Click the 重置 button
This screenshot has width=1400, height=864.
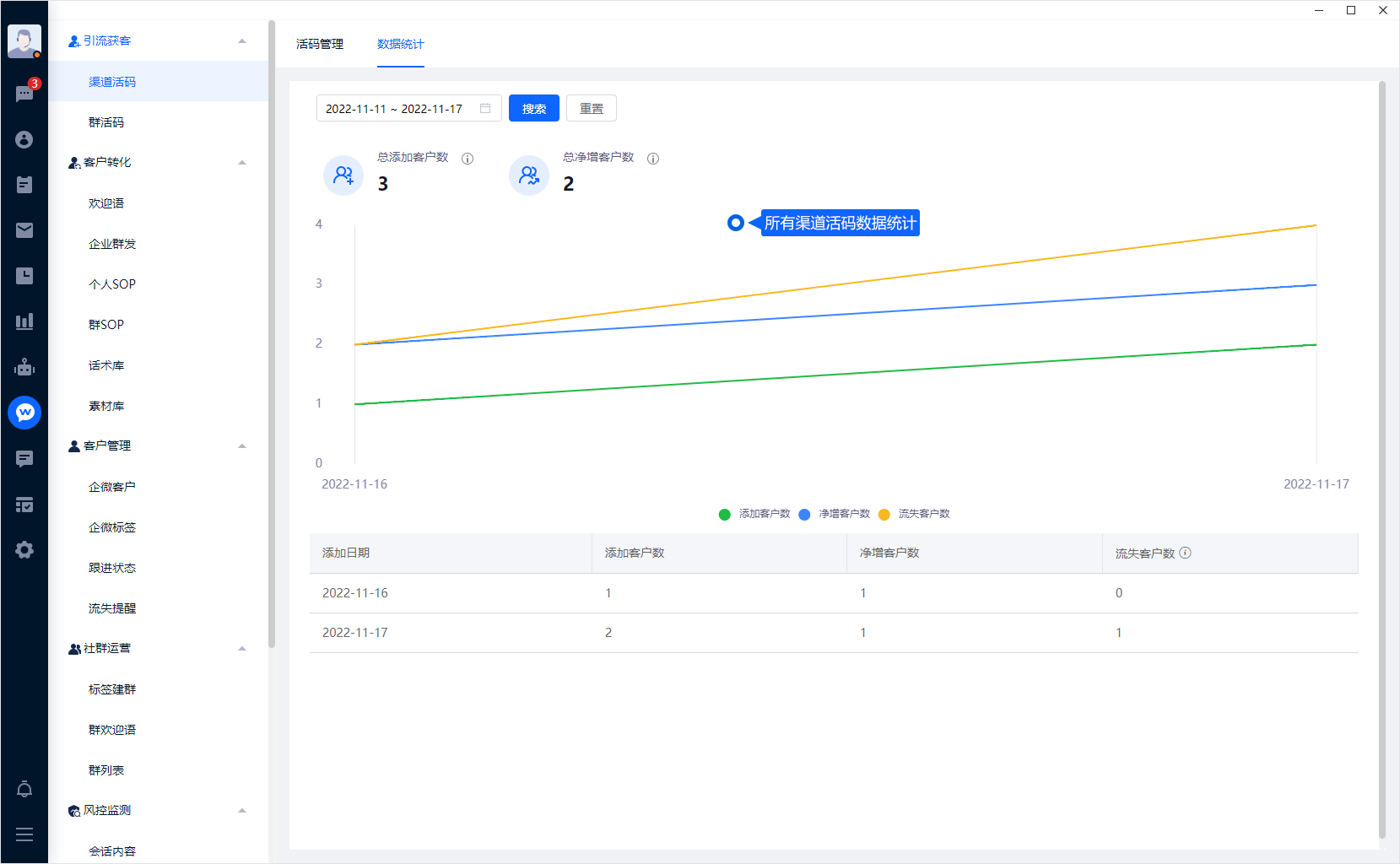pos(592,108)
